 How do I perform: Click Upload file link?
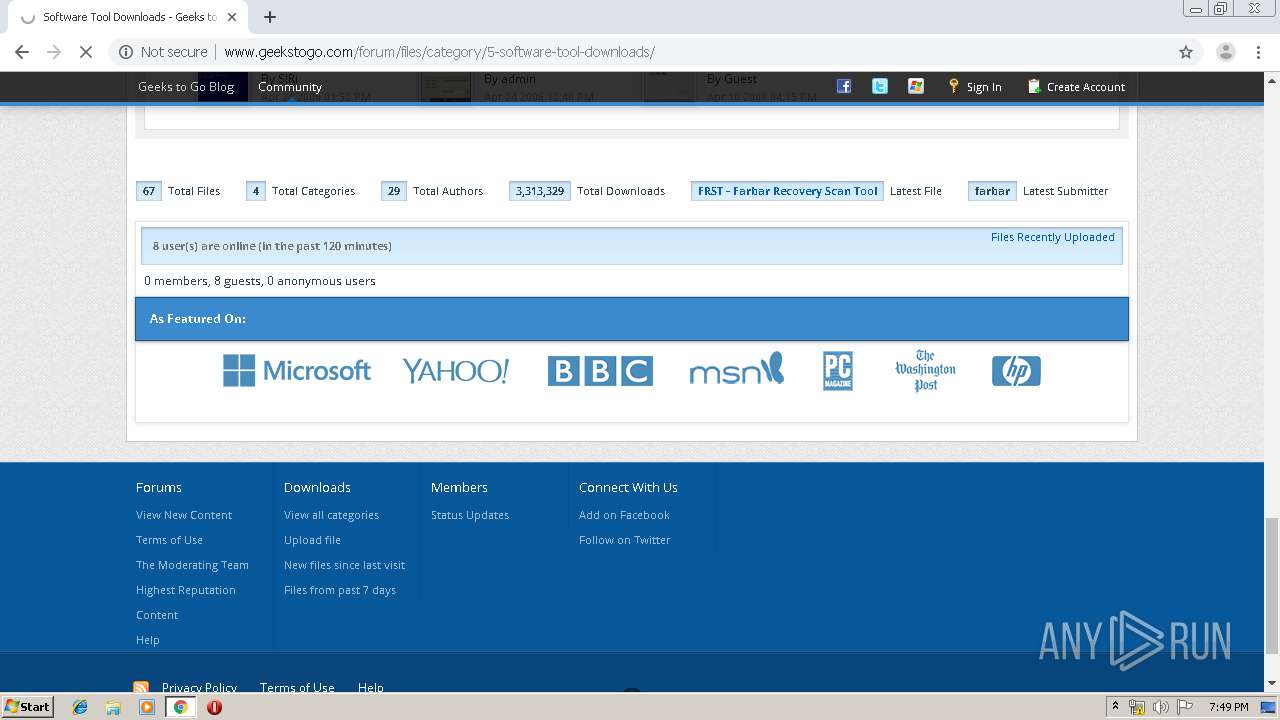coord(312,540)
